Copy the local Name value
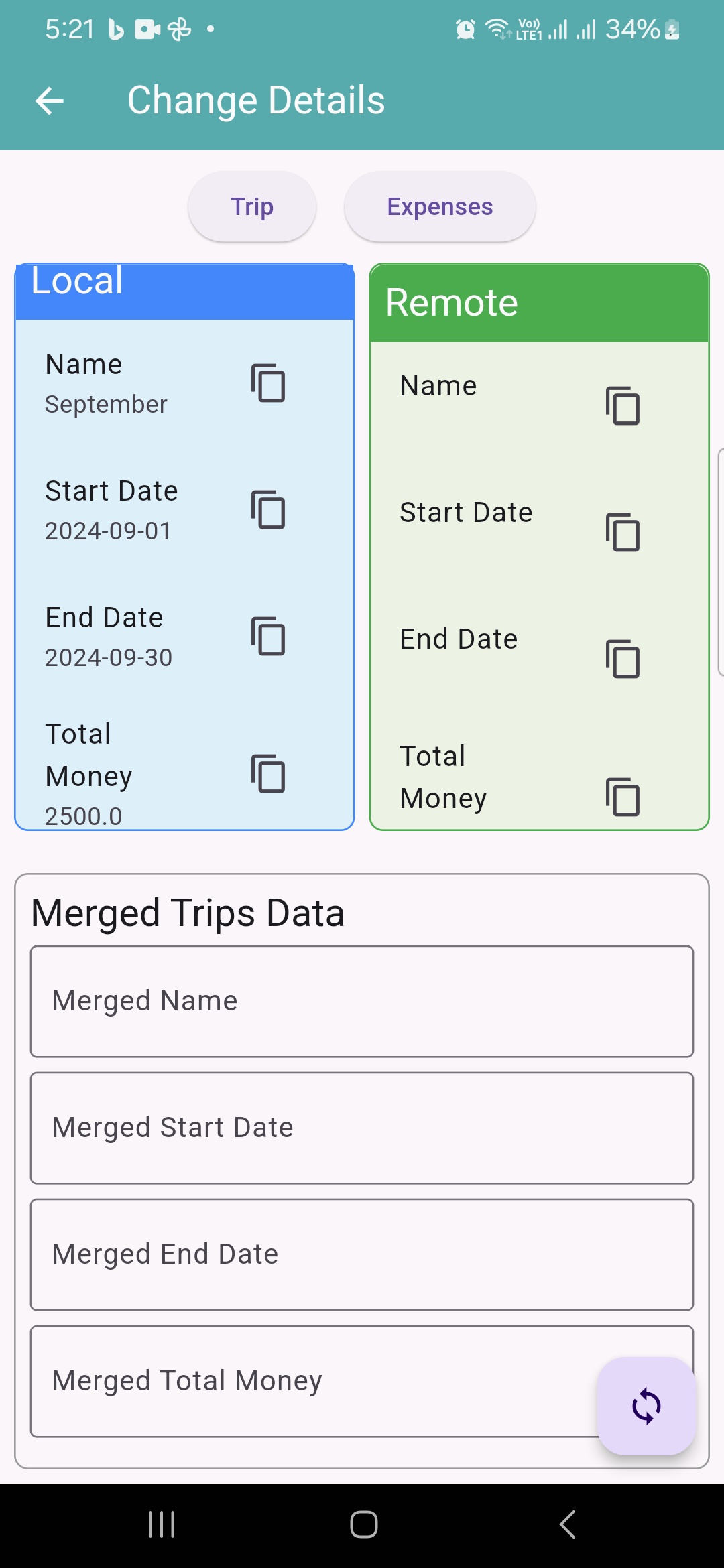The width and height of the screenshot is (724, 1568). pyautogui.click(x=268, y=383)
